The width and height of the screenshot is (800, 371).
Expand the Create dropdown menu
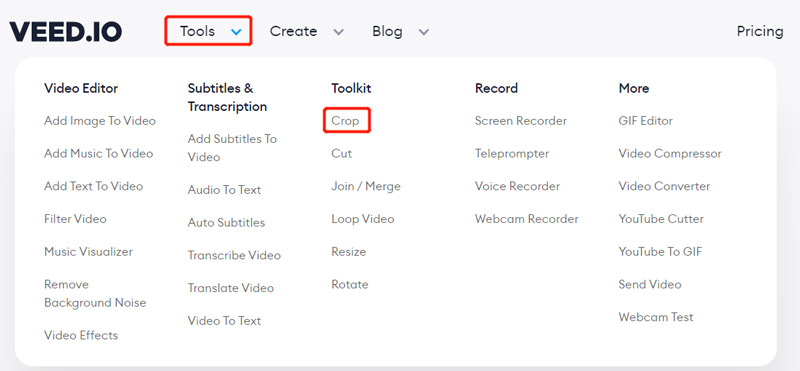(306, 32)
